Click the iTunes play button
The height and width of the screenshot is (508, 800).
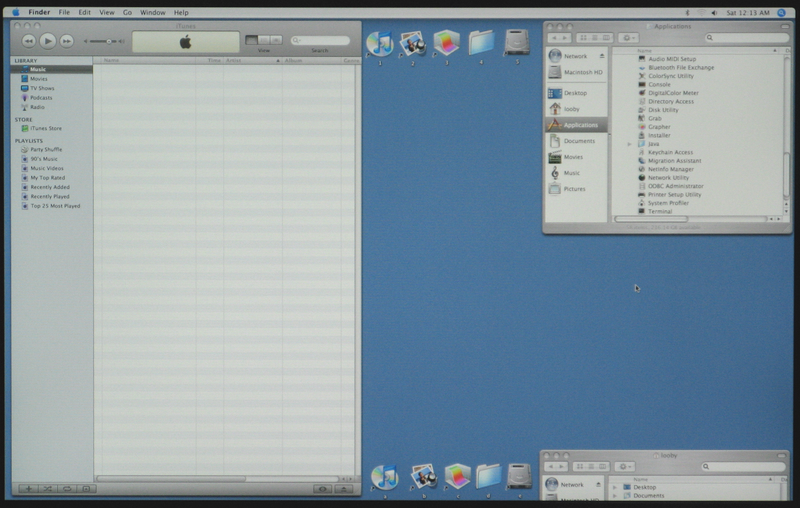[47, 41]
